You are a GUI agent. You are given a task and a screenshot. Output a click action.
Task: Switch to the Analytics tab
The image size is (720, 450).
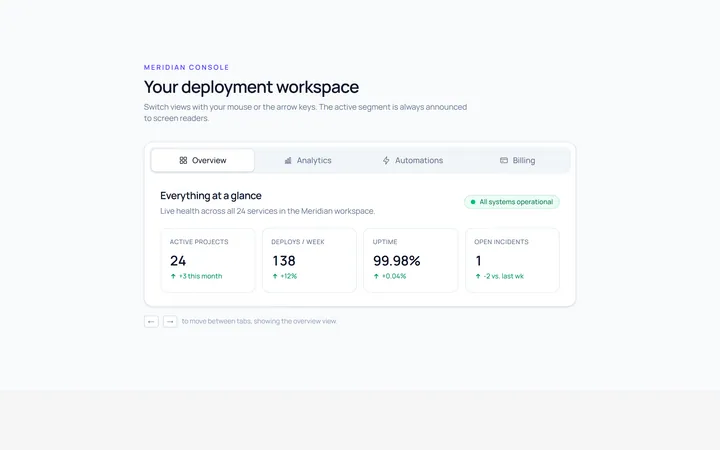(x=308, y=160)
